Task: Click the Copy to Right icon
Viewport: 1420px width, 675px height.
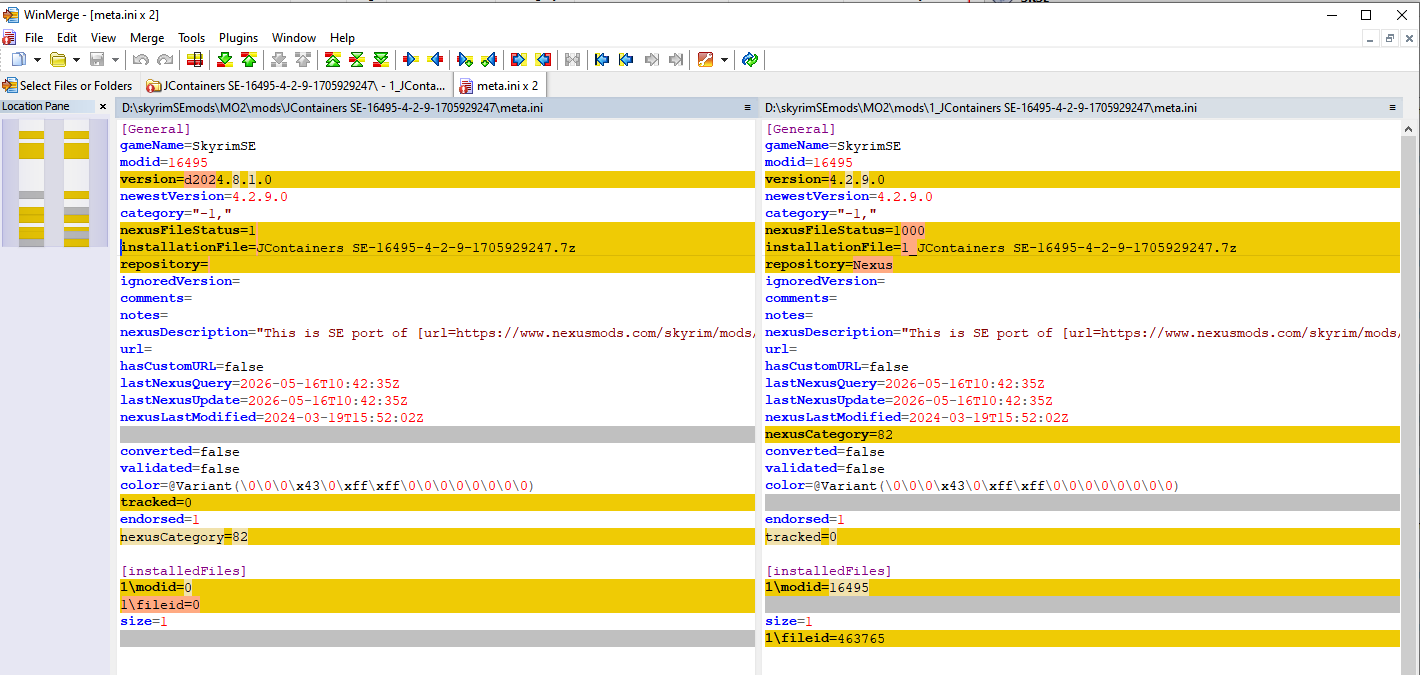Action: pyautogui.click(x=411, y=60)
